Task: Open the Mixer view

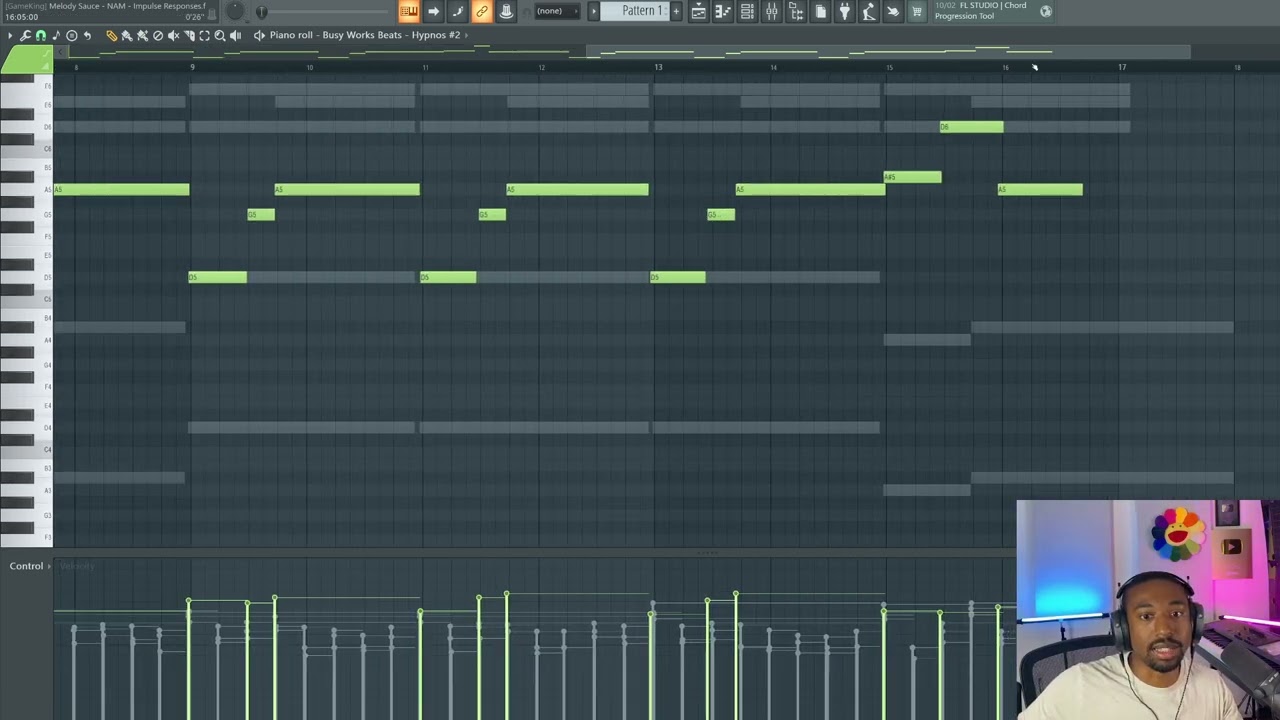Action: pos(771,11)
